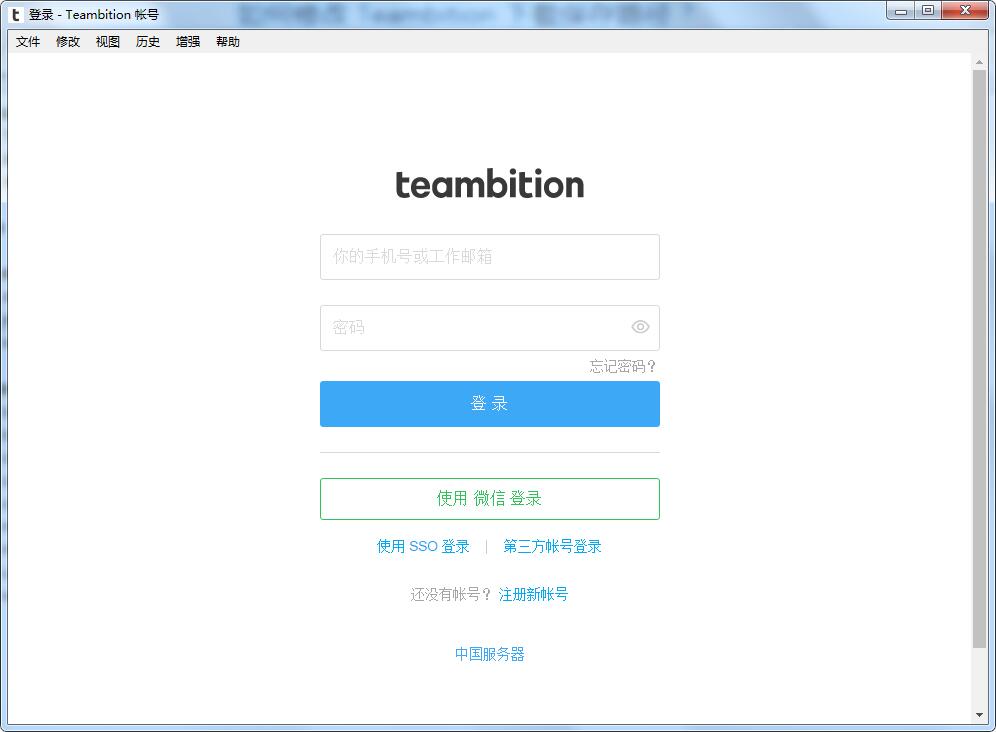
Task: Switch server via 中国服务器 link
Action: pos(489,654)
